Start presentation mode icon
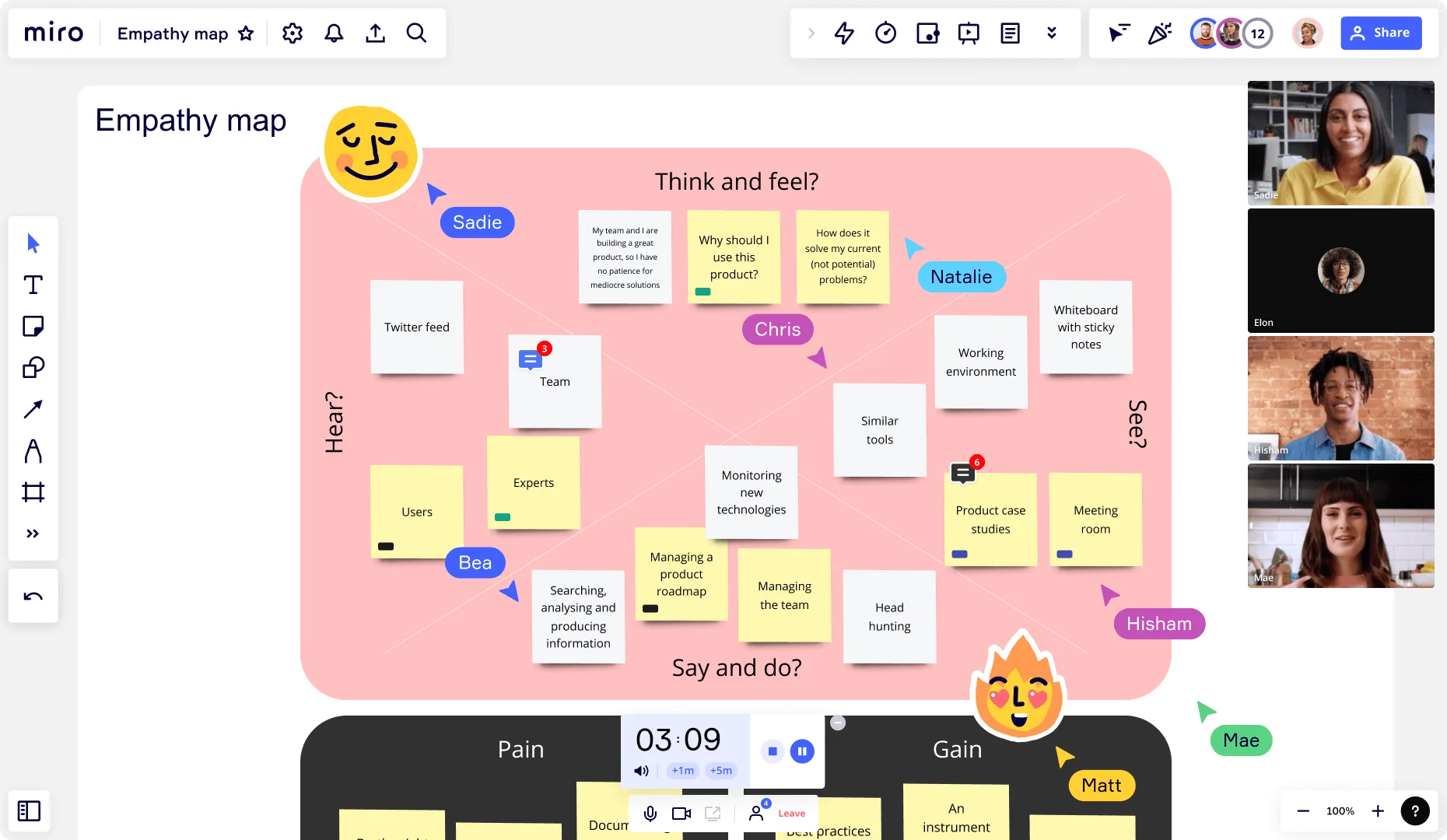1447x840 pixels. [x=969, y=33]
